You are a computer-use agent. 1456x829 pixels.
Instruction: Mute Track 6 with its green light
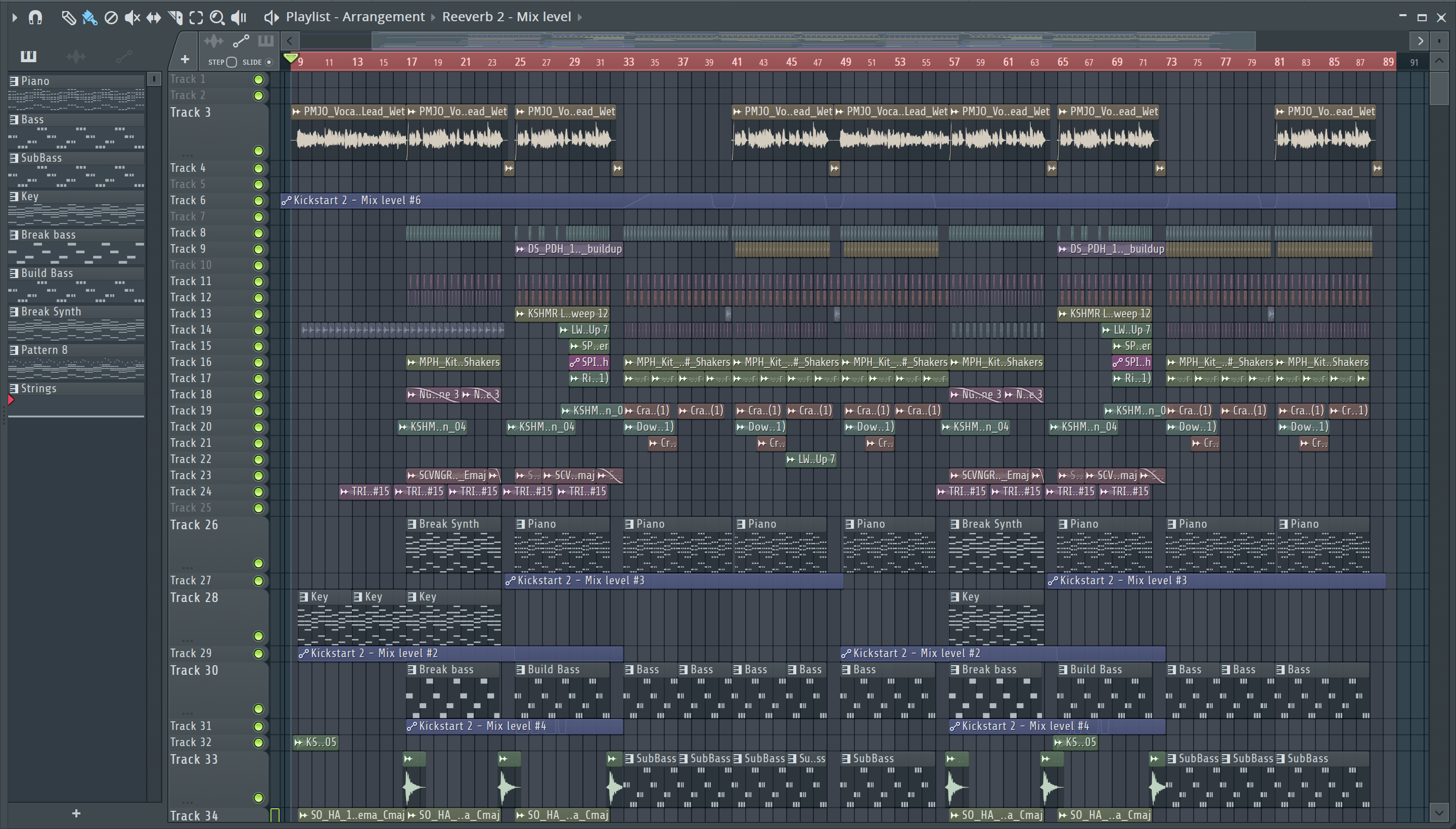[258, 201]
